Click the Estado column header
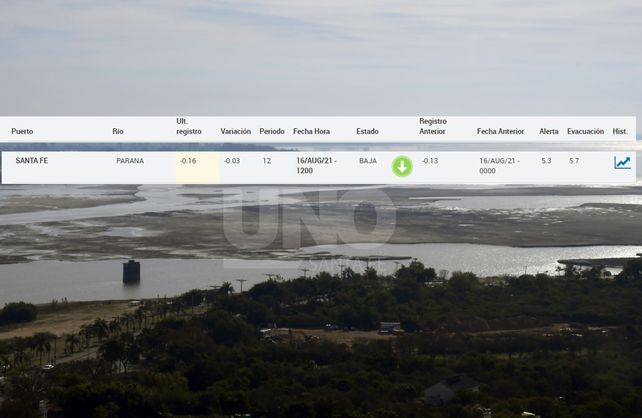Screen dimensions: 642x418 [x=367, y=131]
